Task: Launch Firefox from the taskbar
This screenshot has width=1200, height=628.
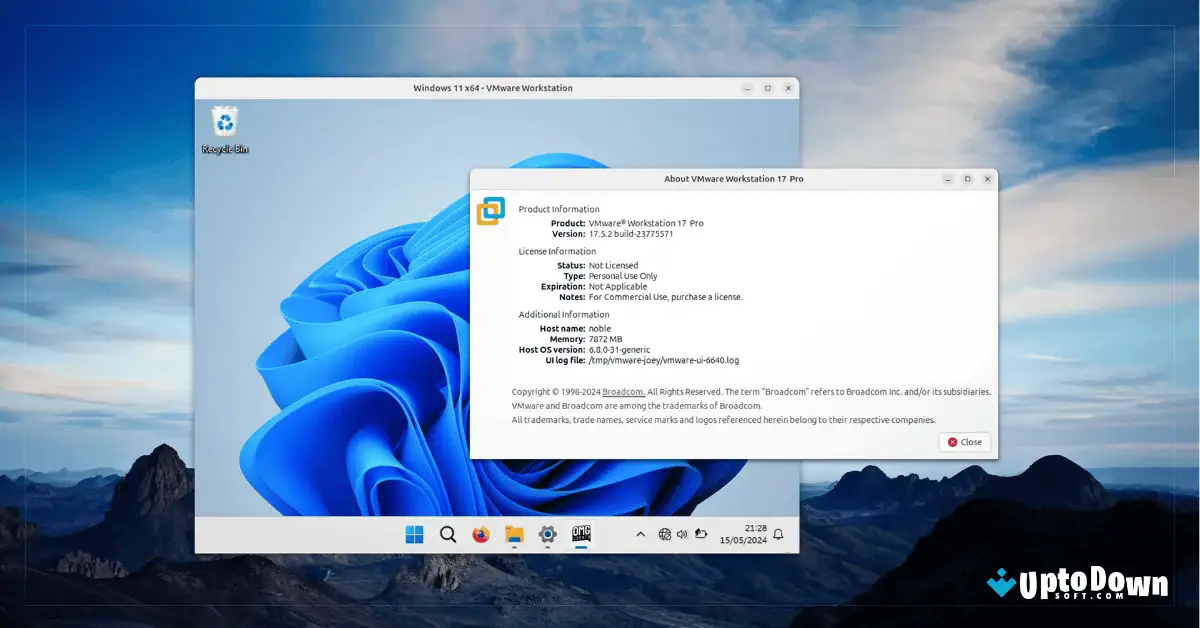Action: tap(480, 534)
